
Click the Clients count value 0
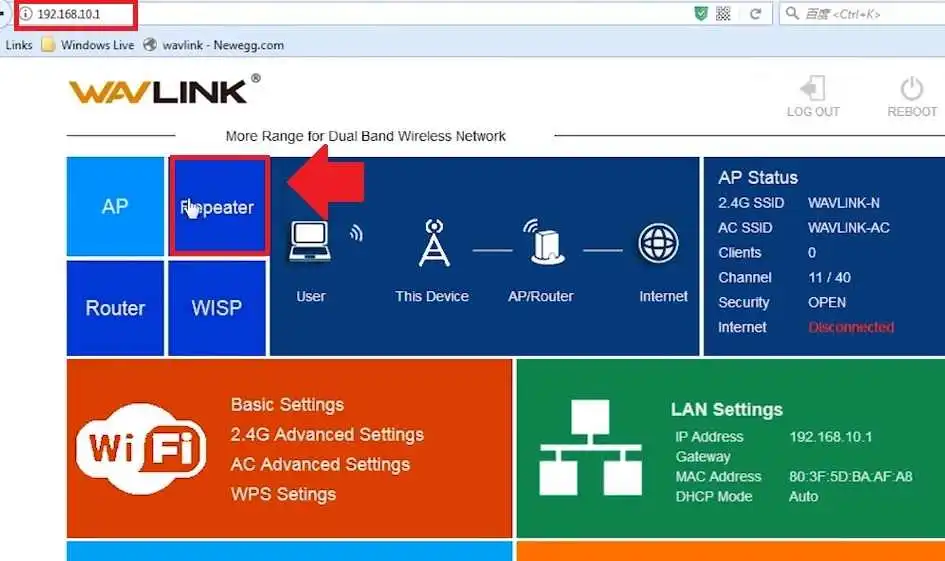812,252
